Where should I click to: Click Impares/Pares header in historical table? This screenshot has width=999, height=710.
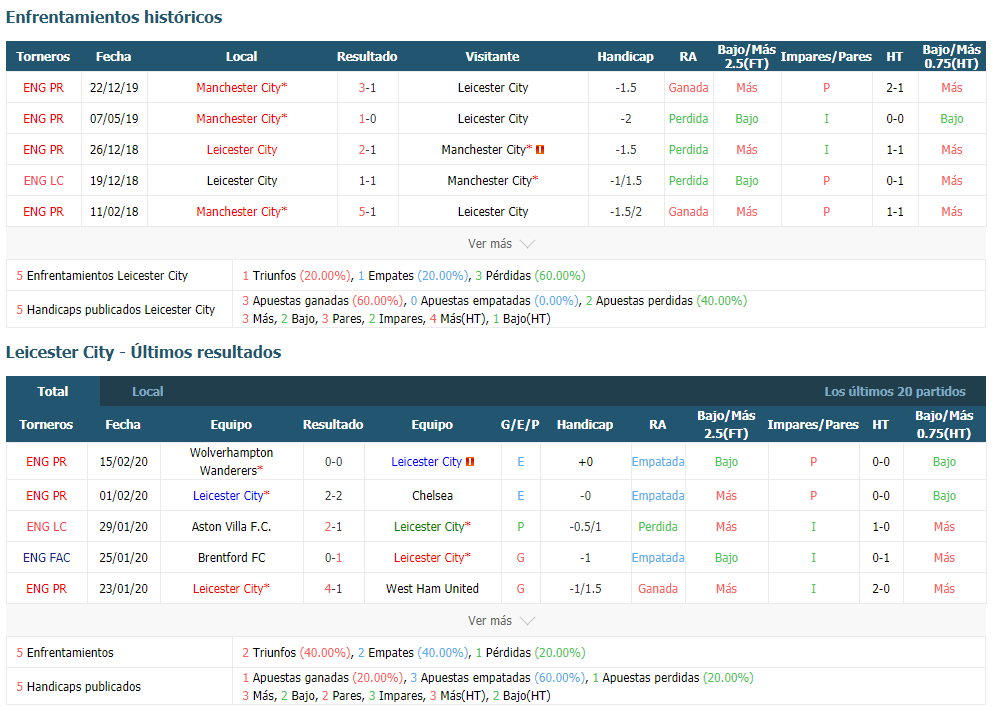[x=826, y=57]
